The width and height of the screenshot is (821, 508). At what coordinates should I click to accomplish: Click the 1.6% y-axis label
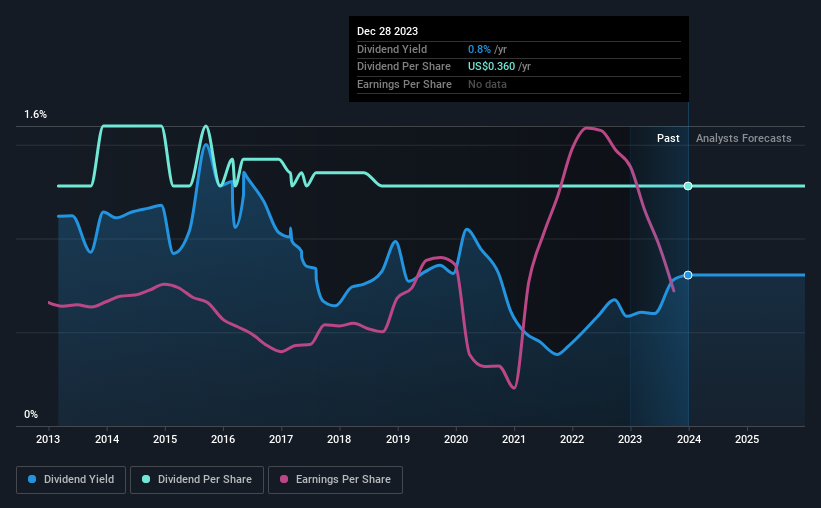[x=36, y=115]
